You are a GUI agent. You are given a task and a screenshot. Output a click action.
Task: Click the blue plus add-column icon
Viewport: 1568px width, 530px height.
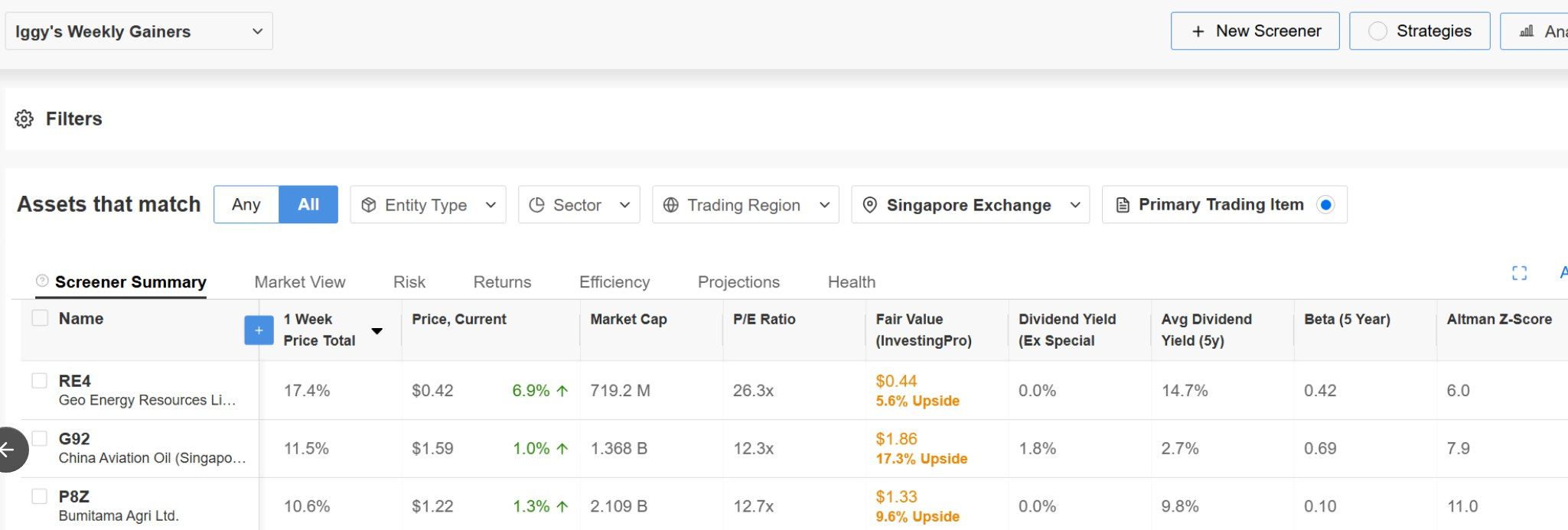(259, 330)
